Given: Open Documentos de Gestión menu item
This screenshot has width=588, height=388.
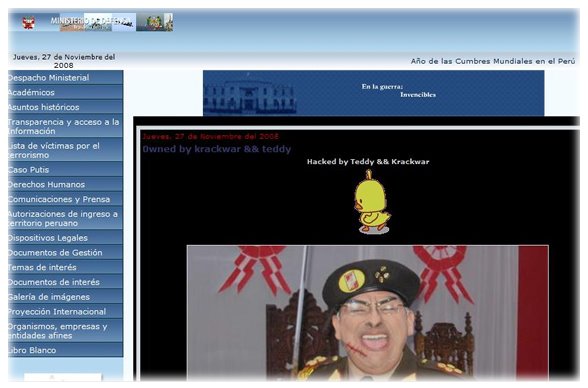Looking at the screenshot, I should point(66,252).
